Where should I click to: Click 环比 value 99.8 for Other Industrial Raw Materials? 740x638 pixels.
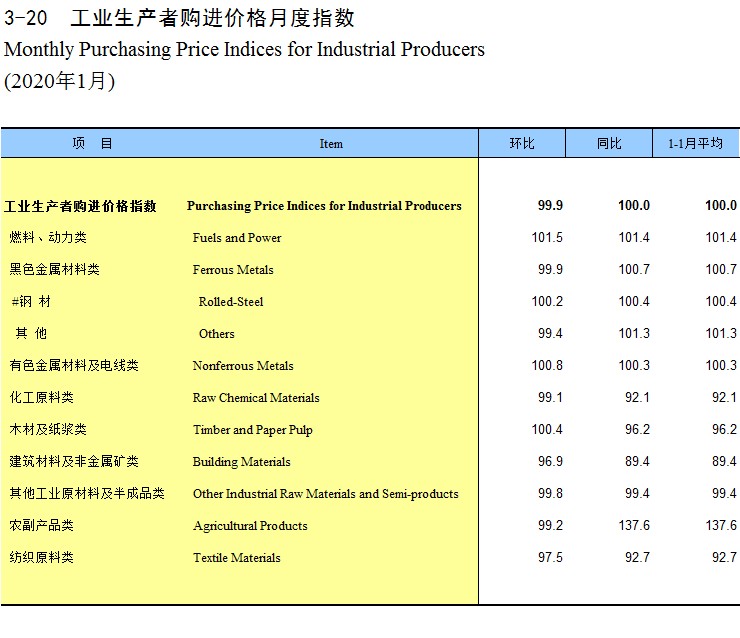[x=550, y=493]
